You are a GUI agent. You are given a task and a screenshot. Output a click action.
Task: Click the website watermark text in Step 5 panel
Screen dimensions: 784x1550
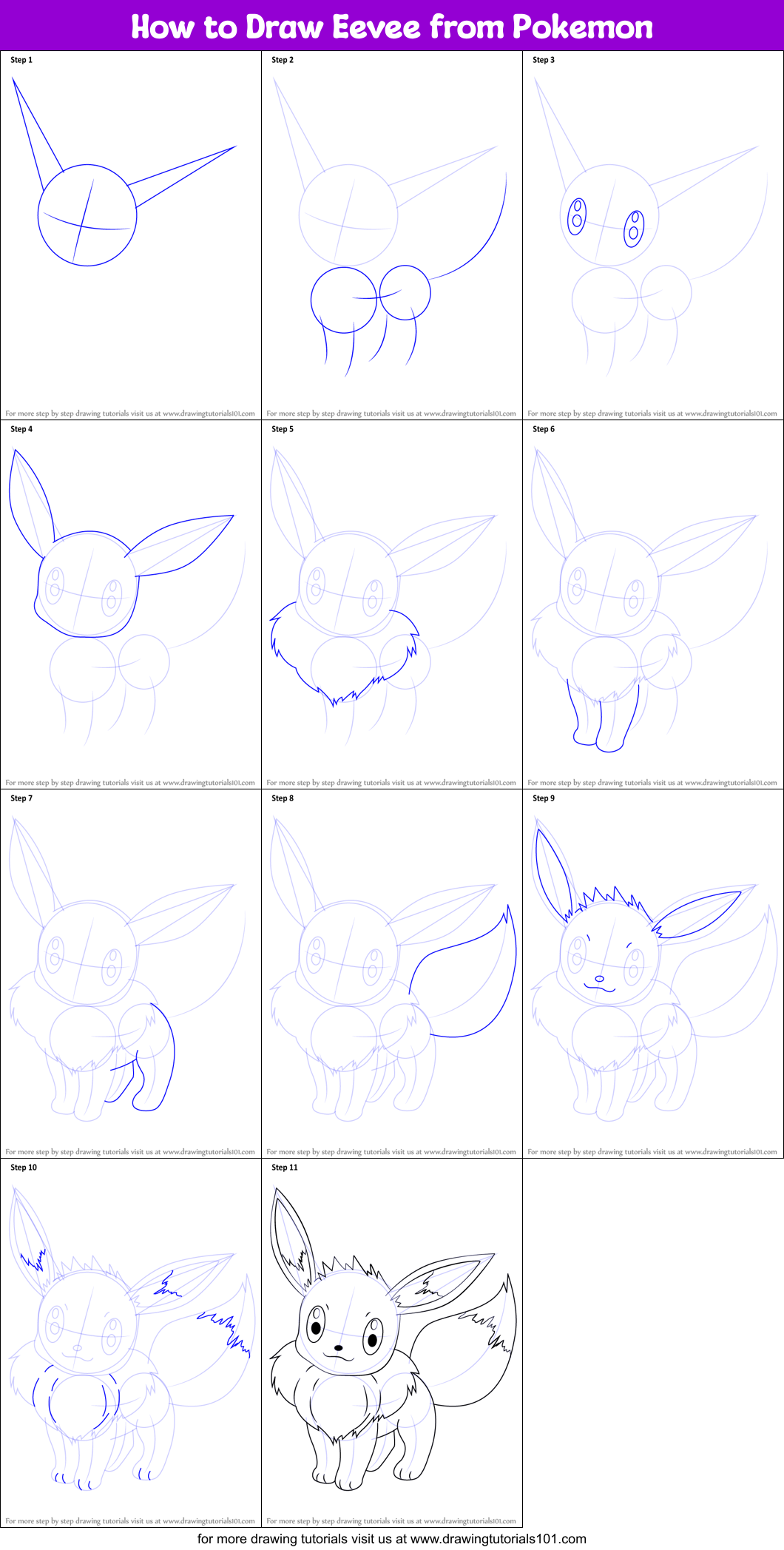pos(391,783)
